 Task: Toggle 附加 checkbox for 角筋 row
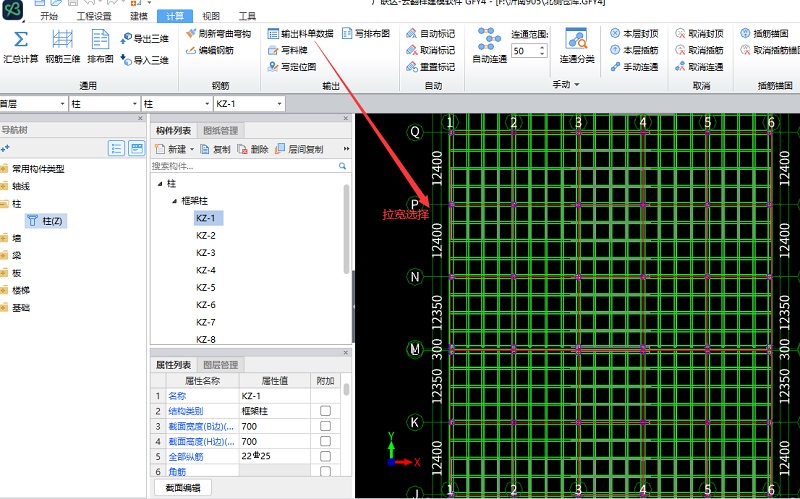[325, 471]
